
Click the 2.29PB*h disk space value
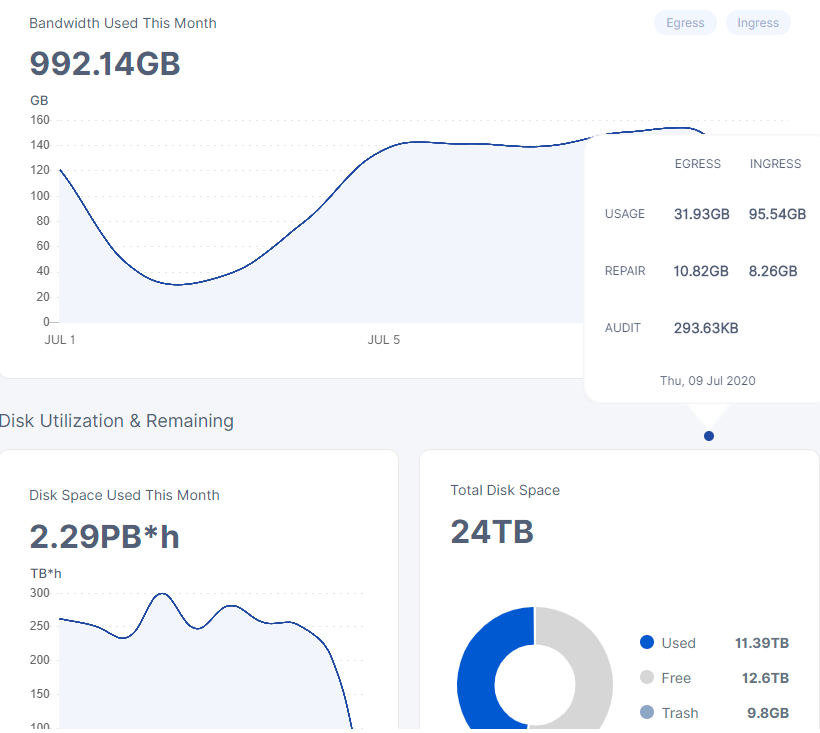coord(105,537)
